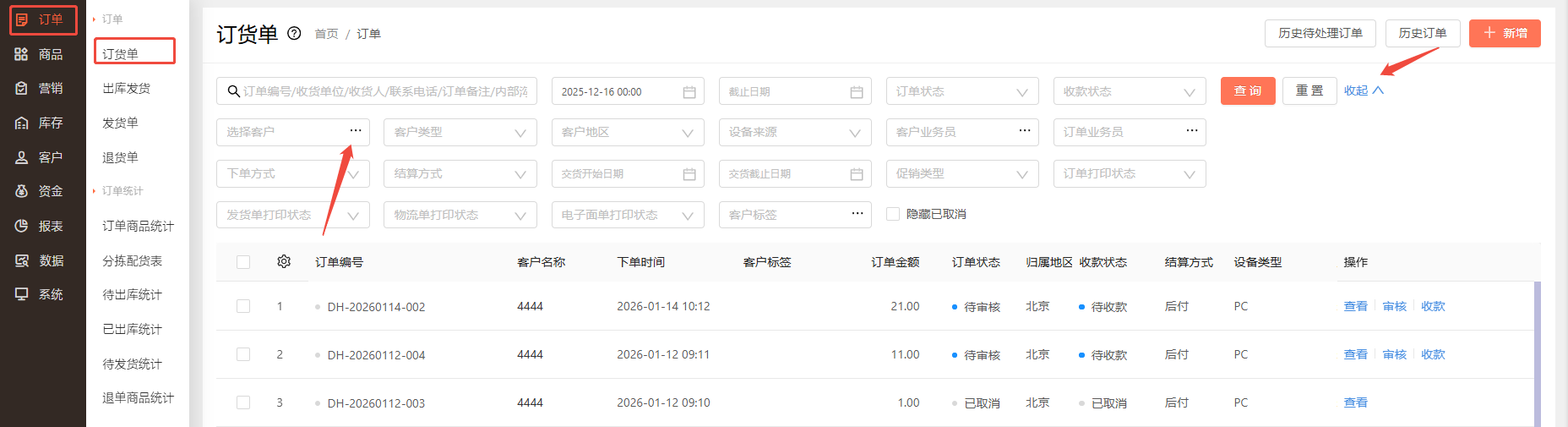The width and height of the screenshot is (1568, 427).
Task: Expand the 客户地区 dropdown
Action: tap(628, 132)
